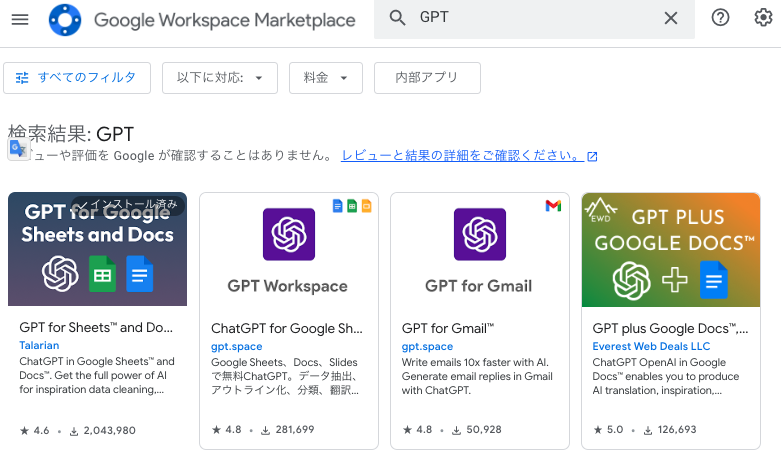This screenshot has height=455, width=781.
Task: Click the Gmail icon on GPT for Gmail card
Action: tap(553, 205)
